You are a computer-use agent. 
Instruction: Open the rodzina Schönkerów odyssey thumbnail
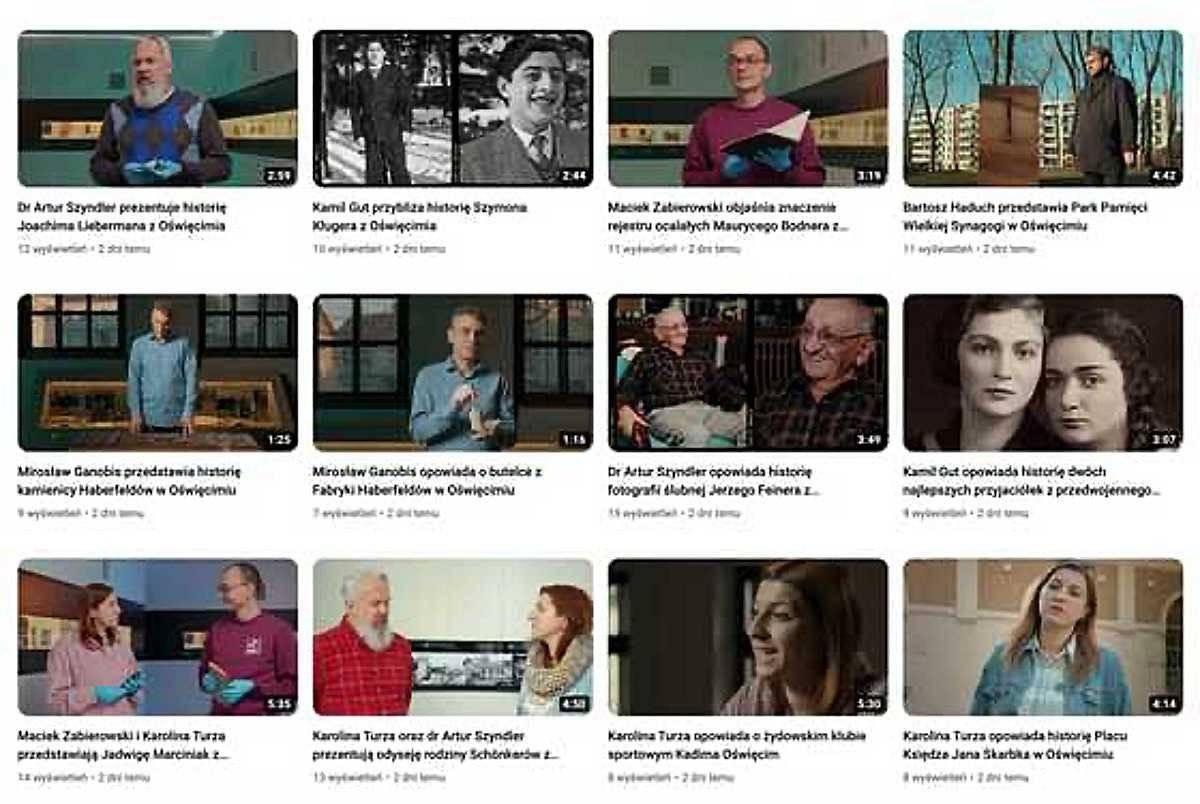452,637
